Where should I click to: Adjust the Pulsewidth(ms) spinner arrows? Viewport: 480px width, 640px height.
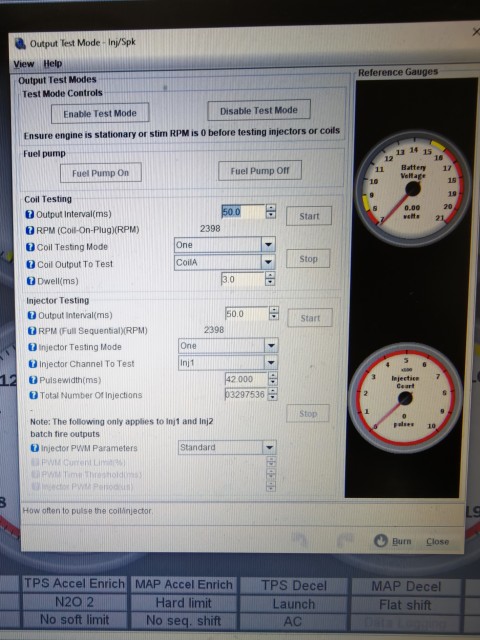(x=273, y=379)
